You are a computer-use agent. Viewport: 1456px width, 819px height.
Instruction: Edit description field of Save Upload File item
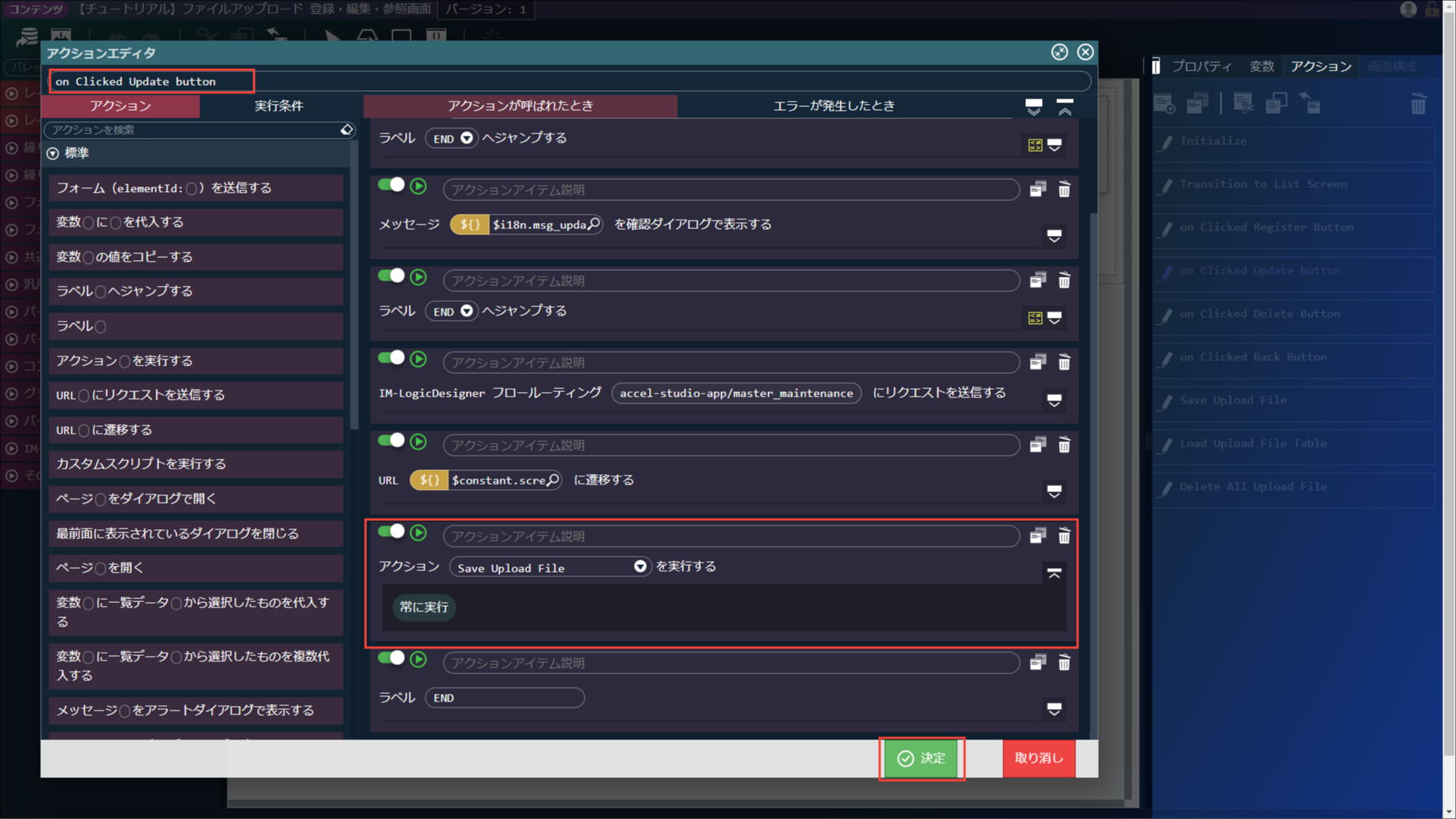tap(731, 536)
